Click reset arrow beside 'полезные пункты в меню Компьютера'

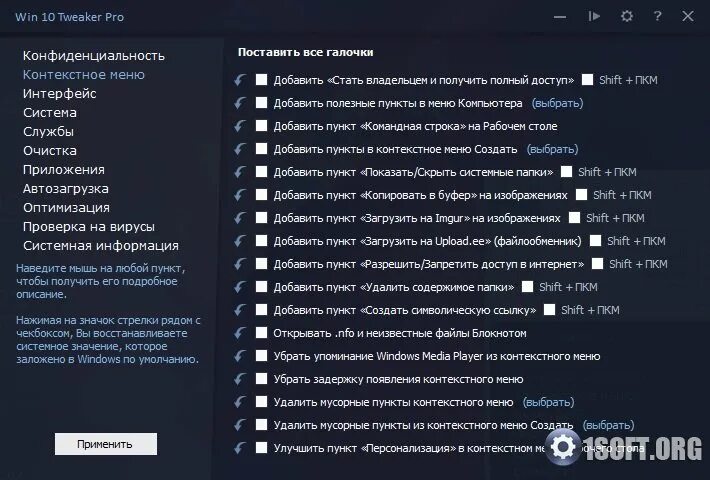pyautogui.click(x=240, y=103)
